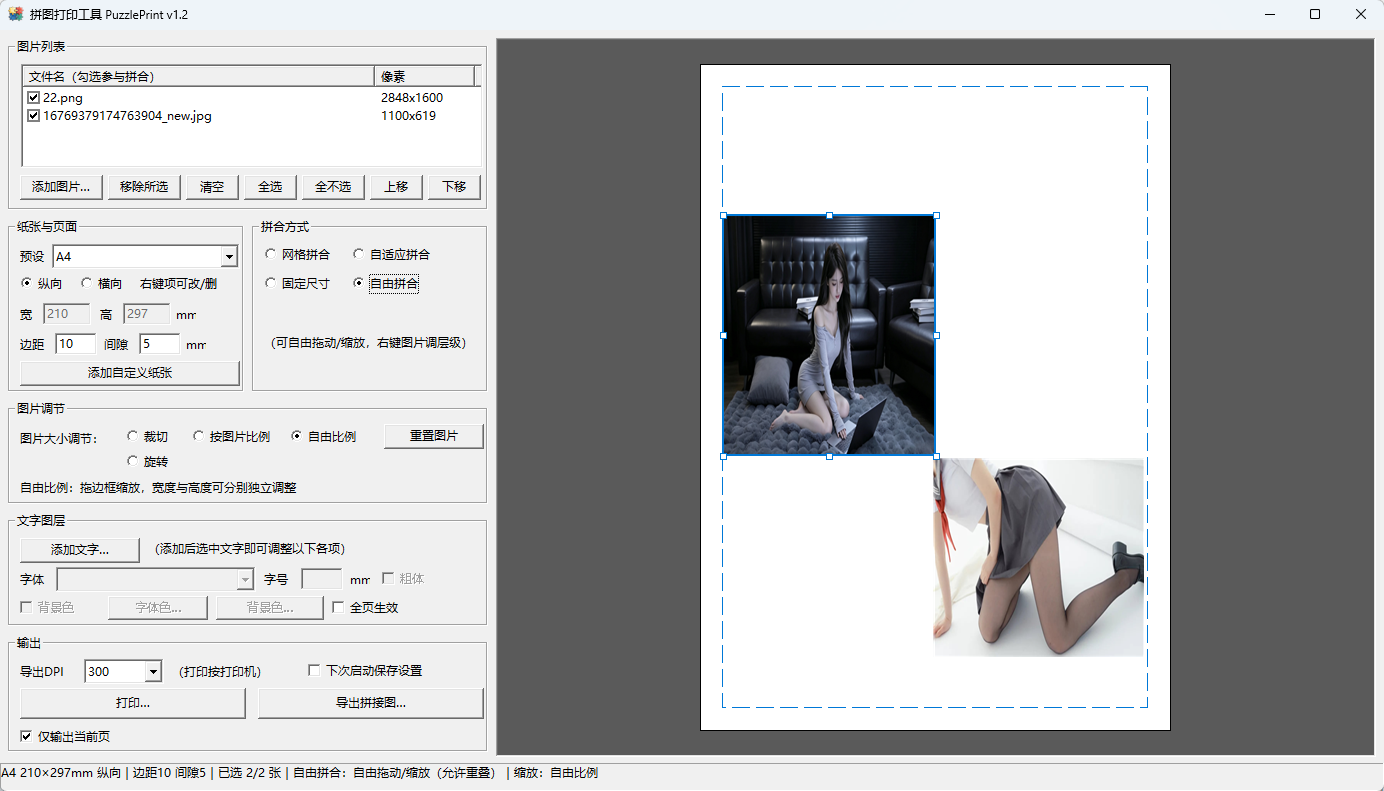Click 重置图片 button

[434, 436]
